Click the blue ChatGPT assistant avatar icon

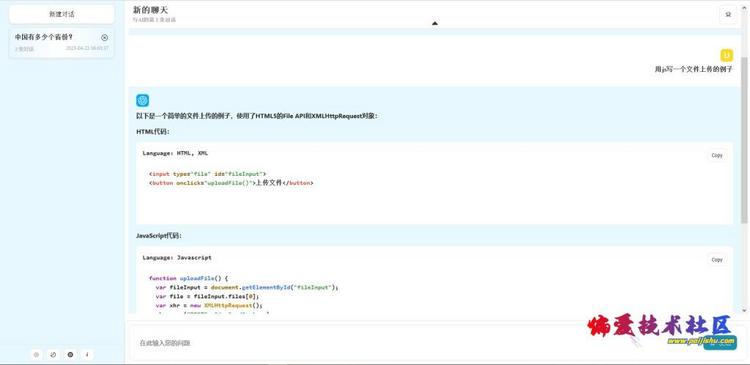143,100
